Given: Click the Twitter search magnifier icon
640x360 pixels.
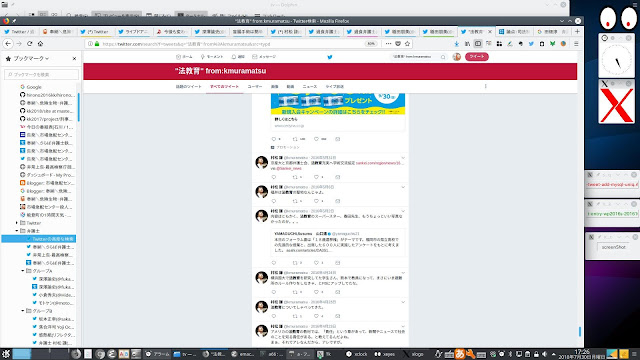Looking at the screenshot, I should pyautogui.click(x=443, y=57).
